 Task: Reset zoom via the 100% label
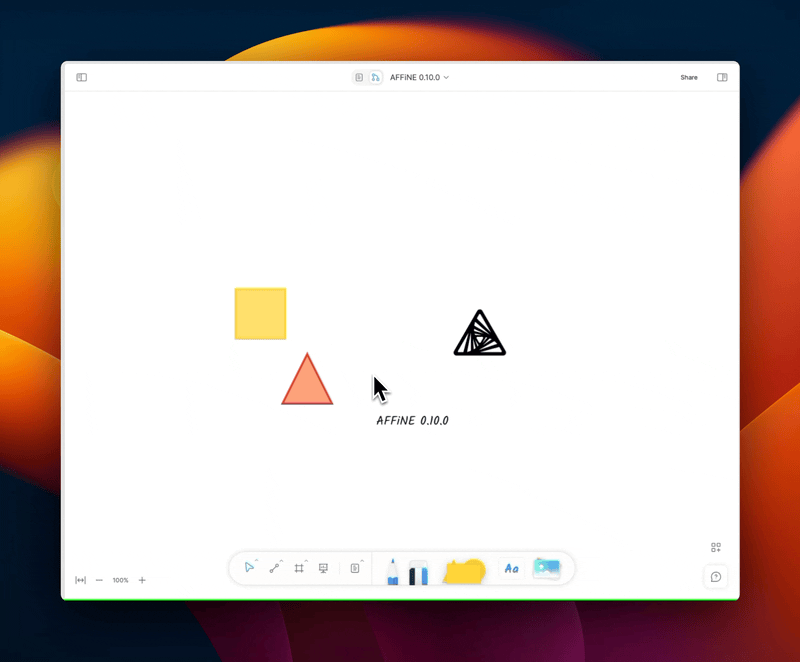[x=120, y=580]
